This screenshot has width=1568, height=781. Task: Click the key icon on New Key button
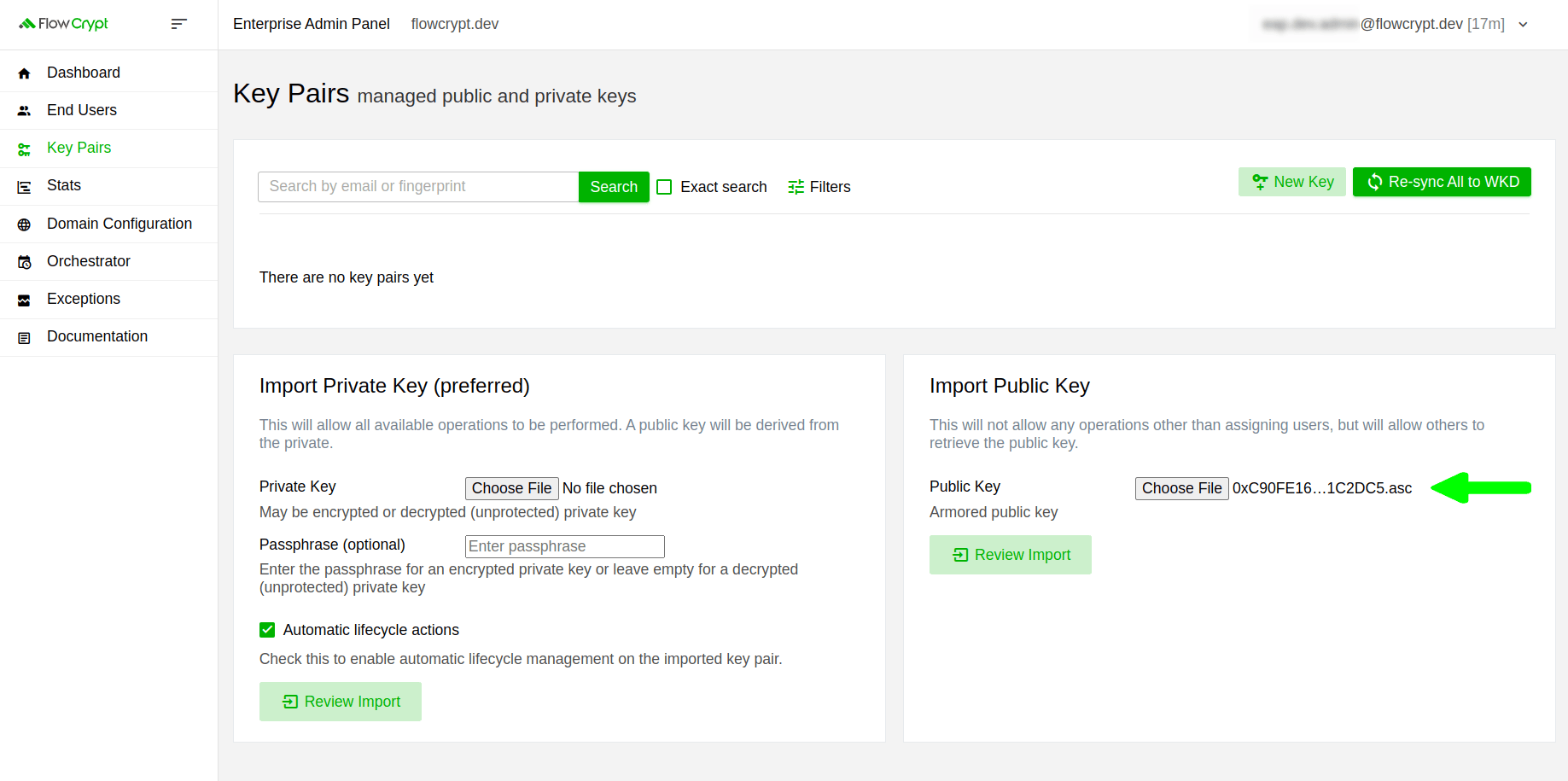click(1260, 182)
